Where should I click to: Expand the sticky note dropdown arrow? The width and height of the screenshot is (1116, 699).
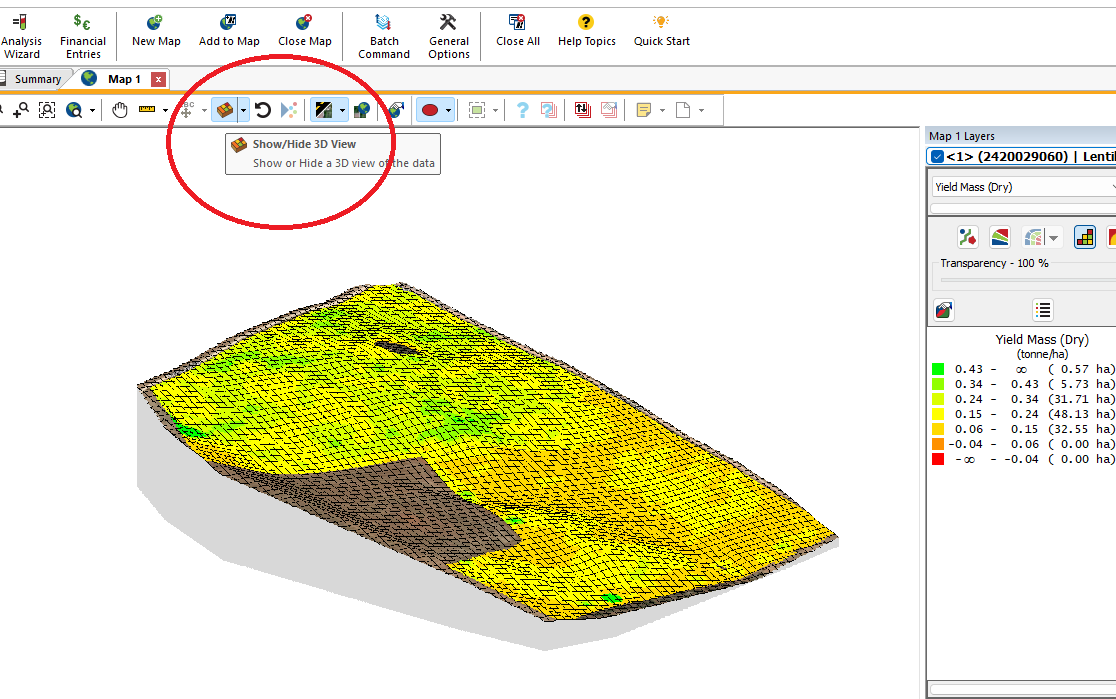[662, 110]
